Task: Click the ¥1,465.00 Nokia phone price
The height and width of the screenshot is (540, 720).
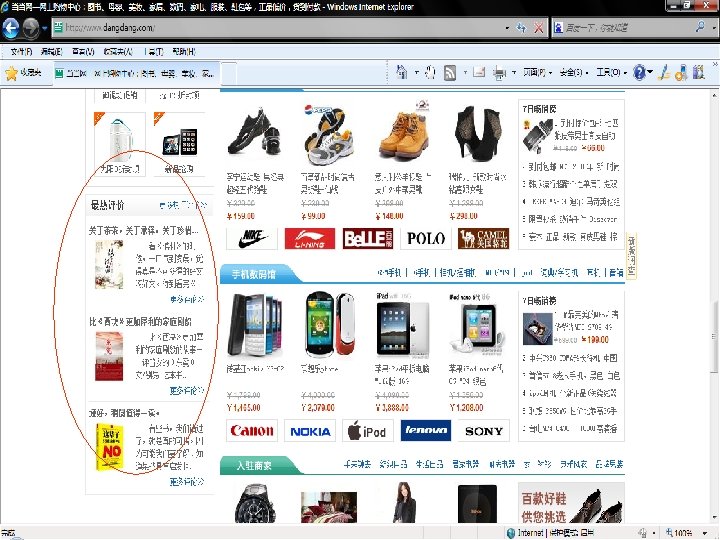Action: tap(243, 407)
